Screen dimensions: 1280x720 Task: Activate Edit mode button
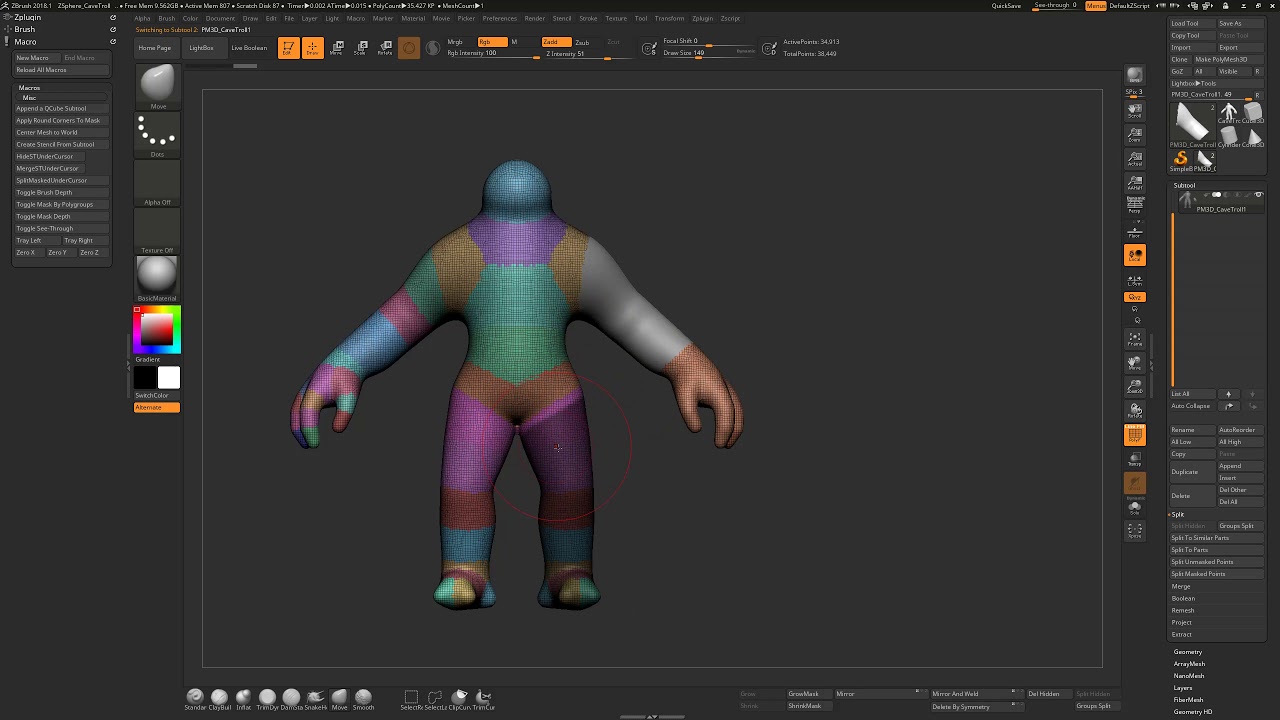pos(288,48)
